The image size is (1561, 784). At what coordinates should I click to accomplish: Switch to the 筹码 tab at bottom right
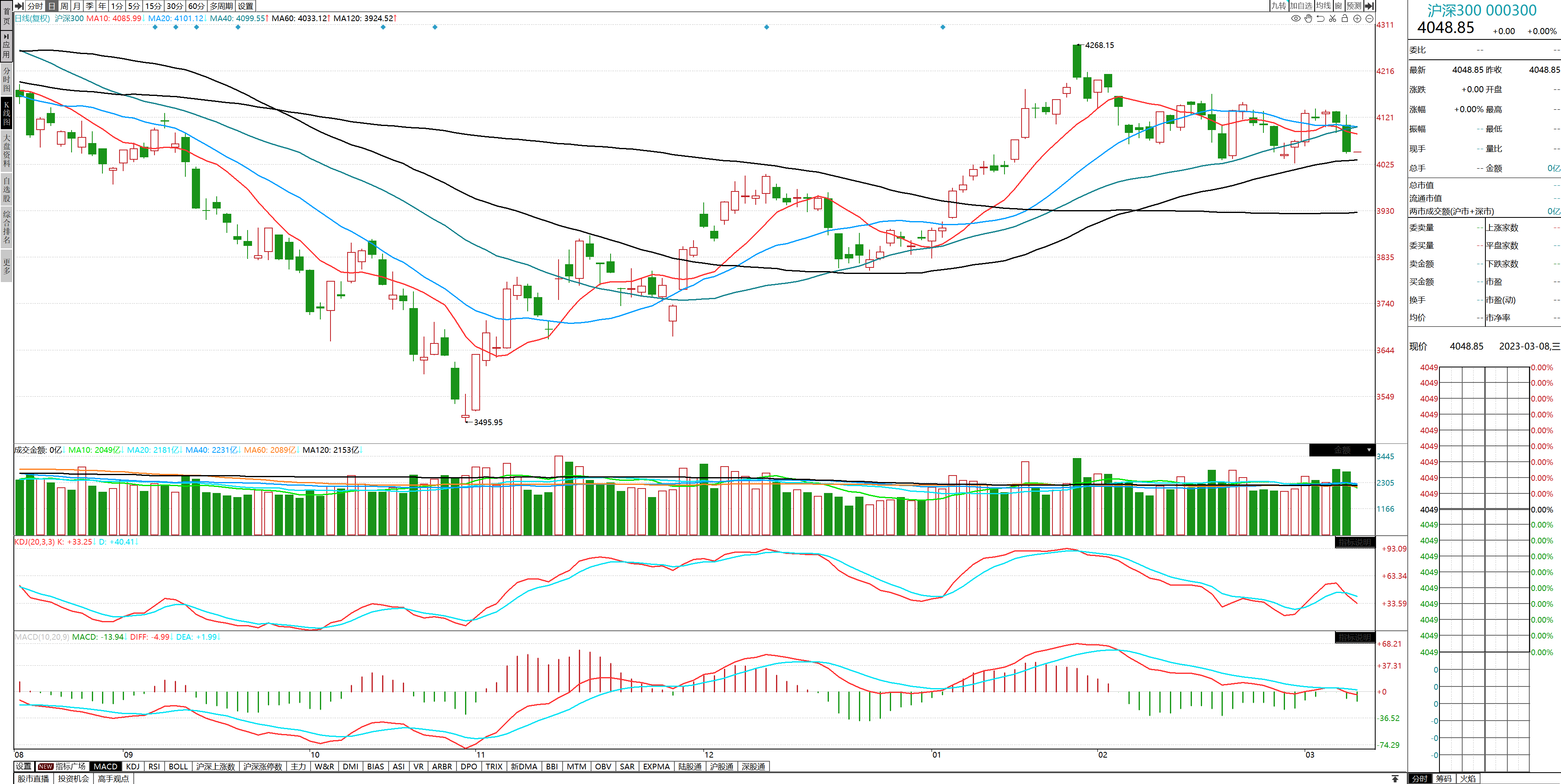point(1444,779)
